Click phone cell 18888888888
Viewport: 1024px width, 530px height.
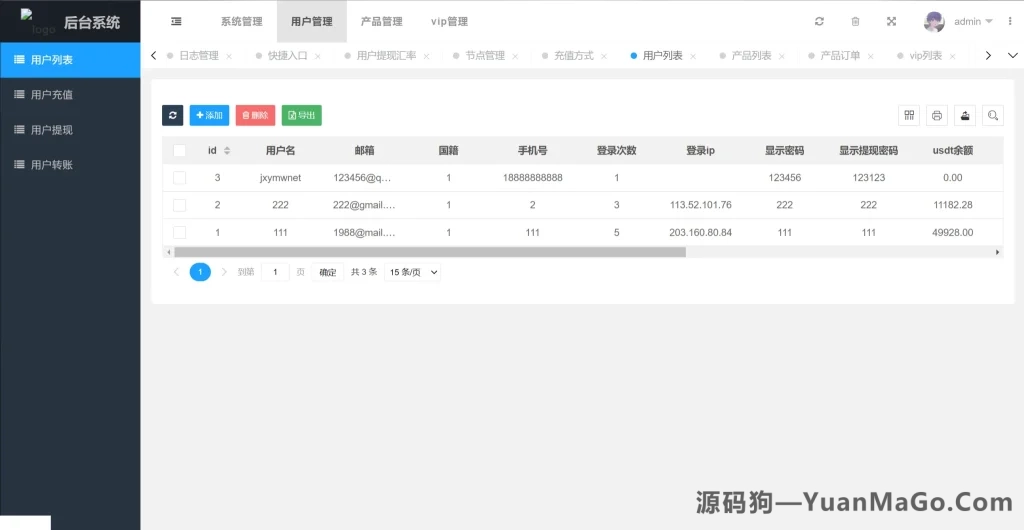pos(532,178)
